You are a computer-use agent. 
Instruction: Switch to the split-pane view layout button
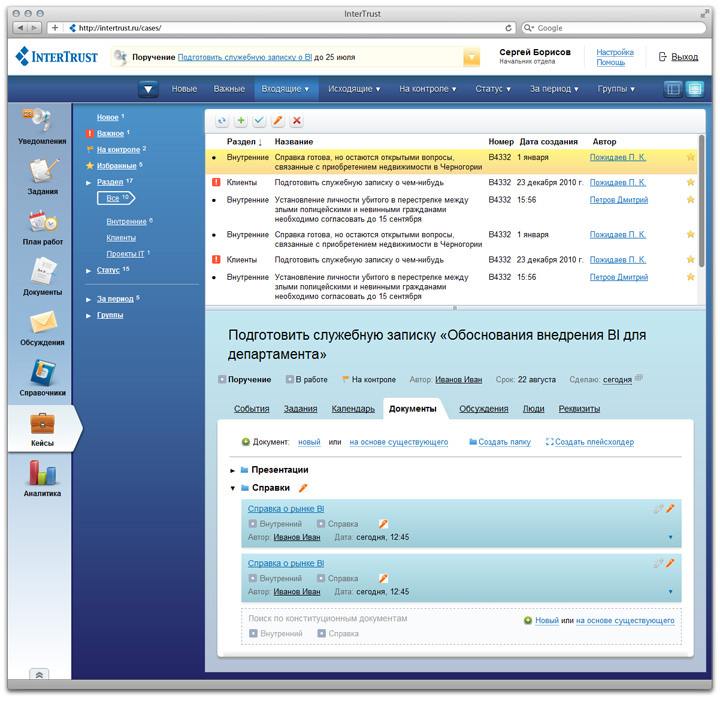[x=673, y=89]
